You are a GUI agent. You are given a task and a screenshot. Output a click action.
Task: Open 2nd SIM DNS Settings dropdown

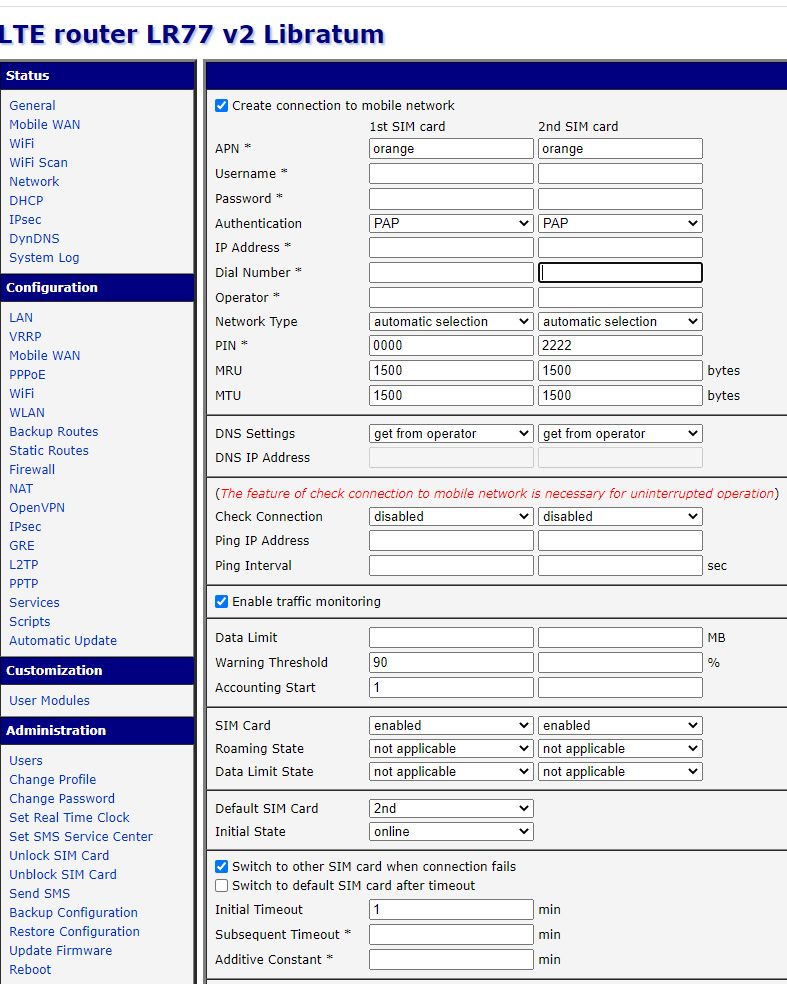coord(620,433)
